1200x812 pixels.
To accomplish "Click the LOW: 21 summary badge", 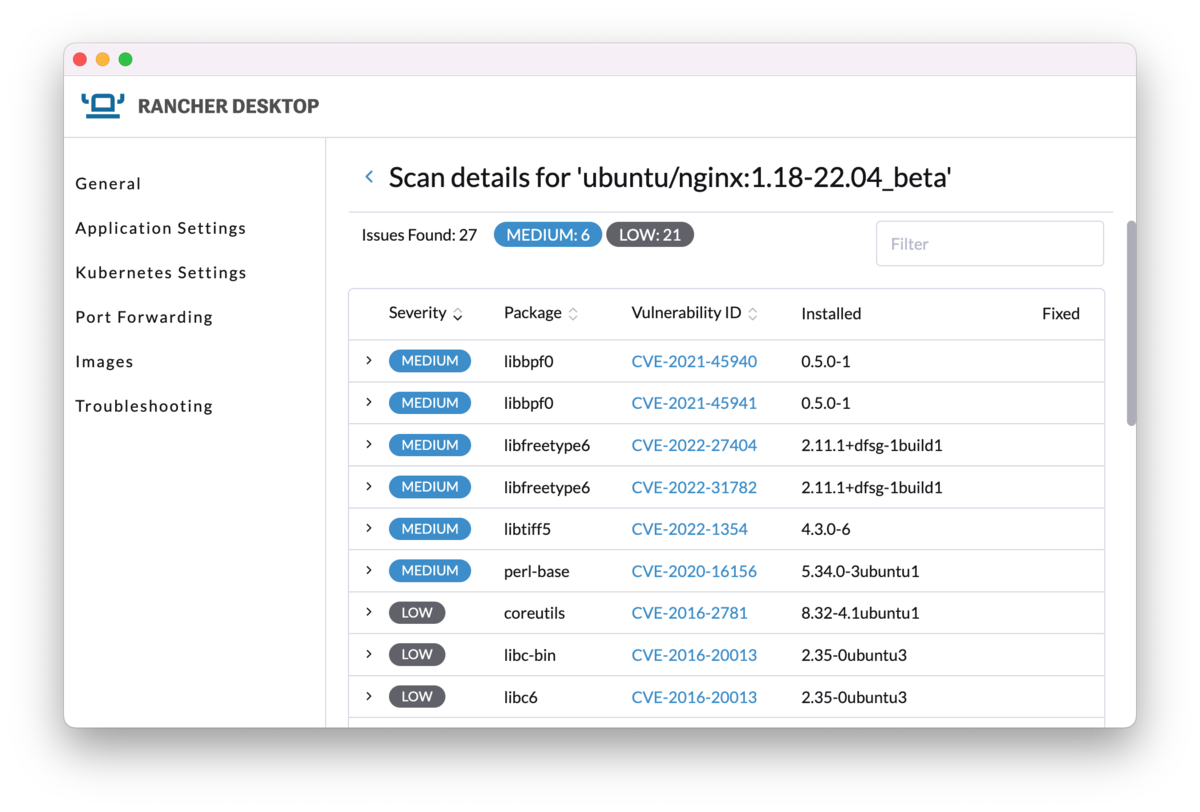I will (650, 235).
